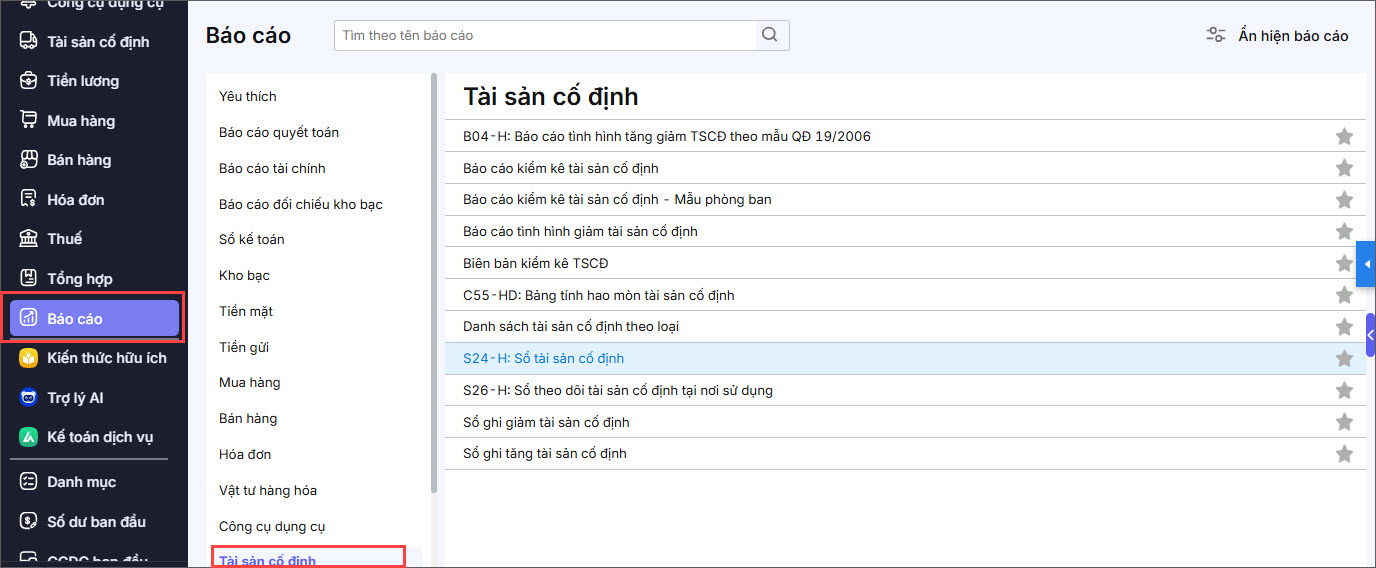Open the Sổ kế toán report category

pyautogui.click(x=252, y=240)
